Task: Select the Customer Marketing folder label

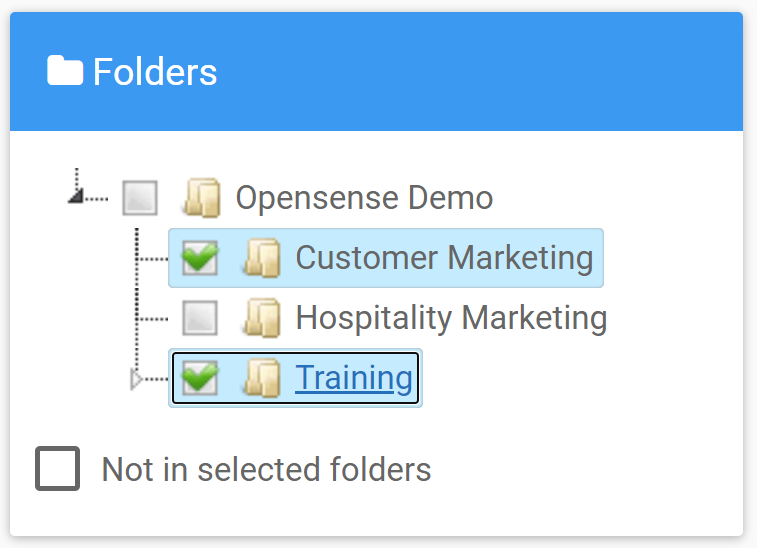Action: 444,258
